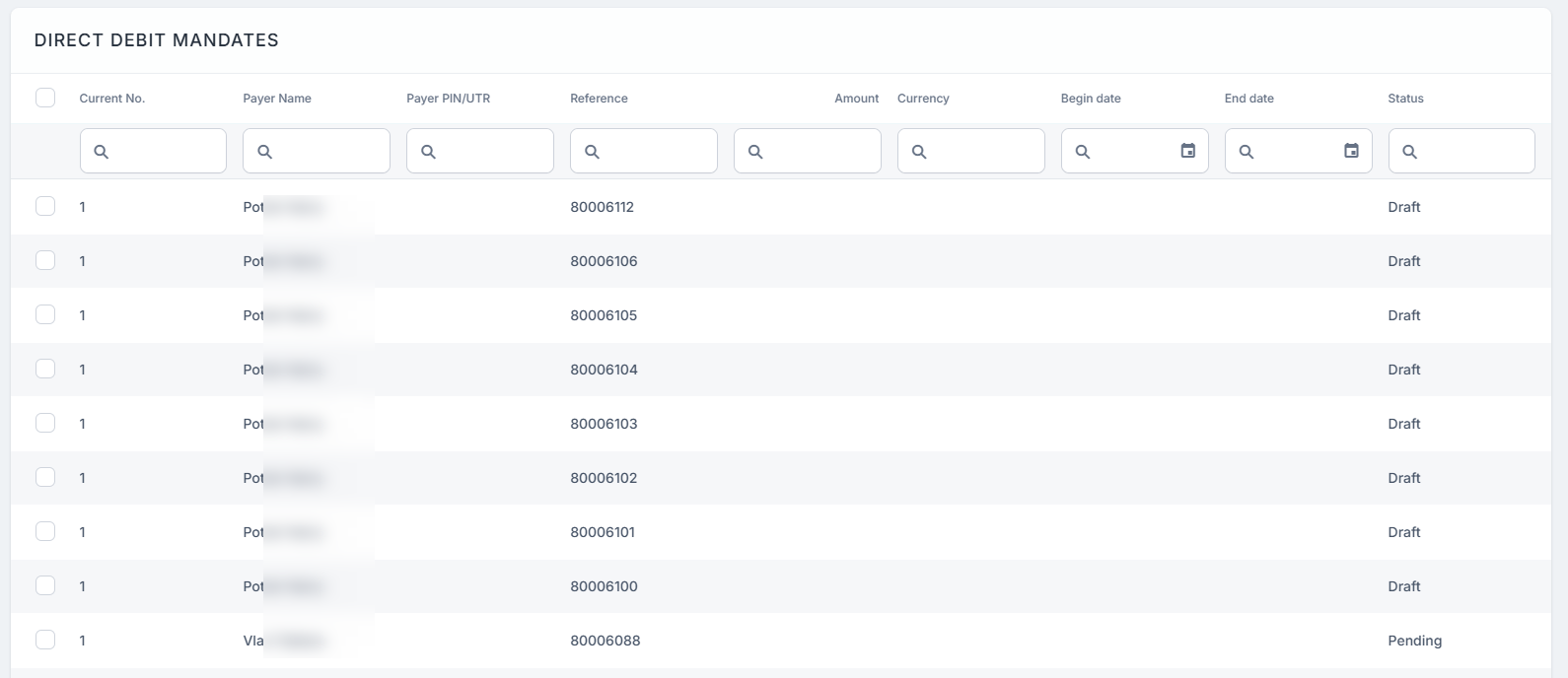The height and width of the screenshot is (678, 1568).
Task: Click the Payer Name column header
Action: point(277,99)
